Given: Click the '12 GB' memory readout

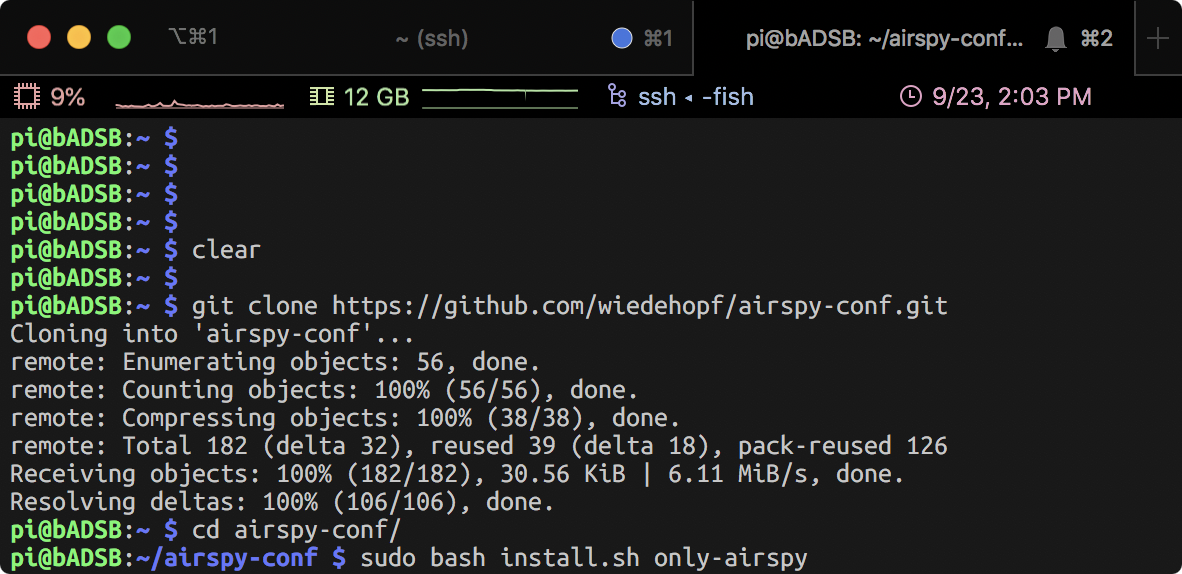Looking at the screenshot, I should [x=376, y=97].
